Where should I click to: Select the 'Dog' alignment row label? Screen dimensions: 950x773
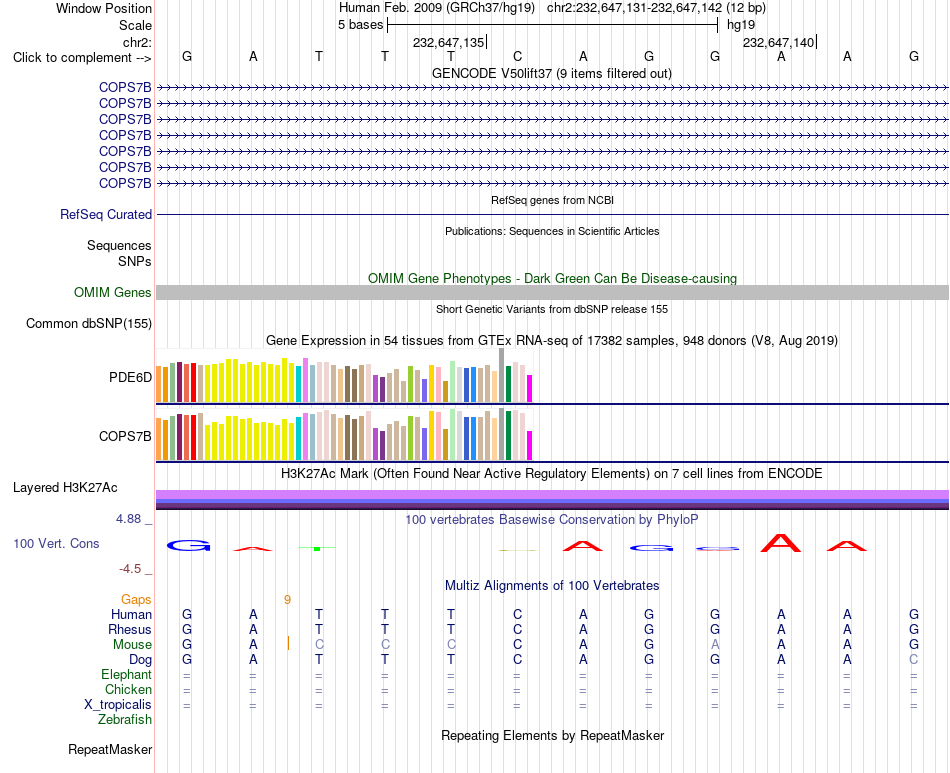140,659
